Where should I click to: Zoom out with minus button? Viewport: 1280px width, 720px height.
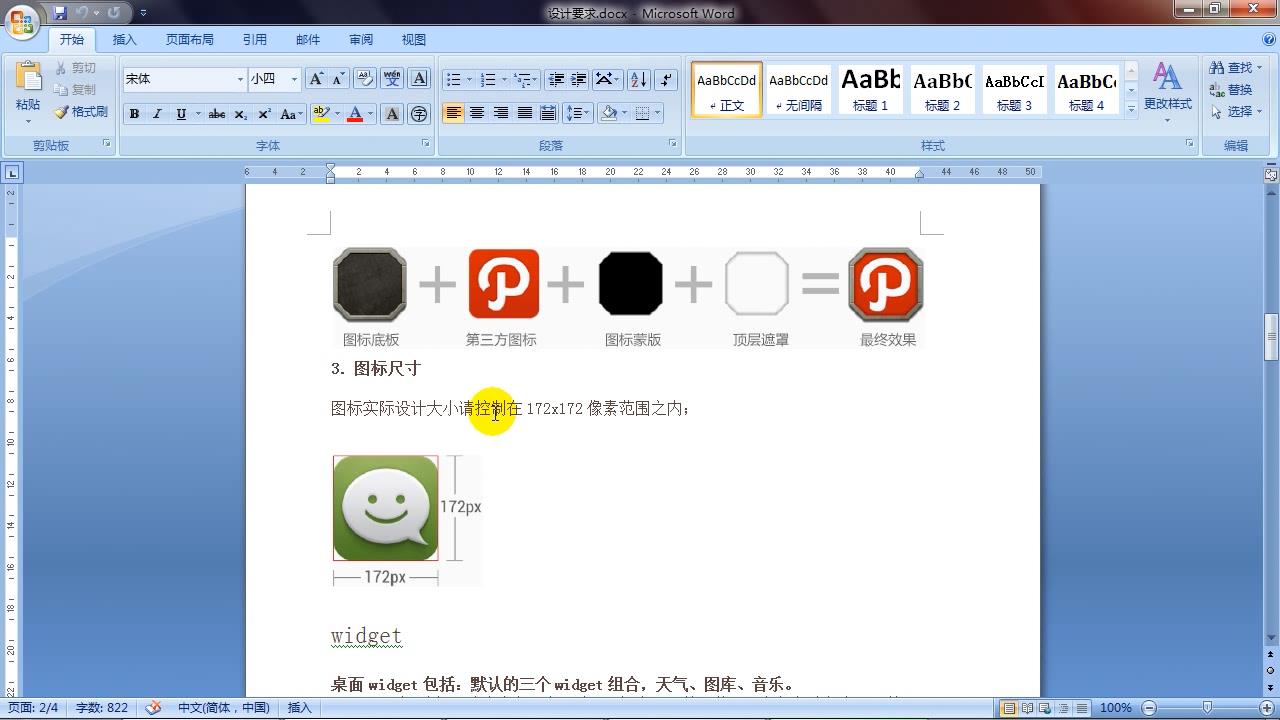click(1149, 708)
